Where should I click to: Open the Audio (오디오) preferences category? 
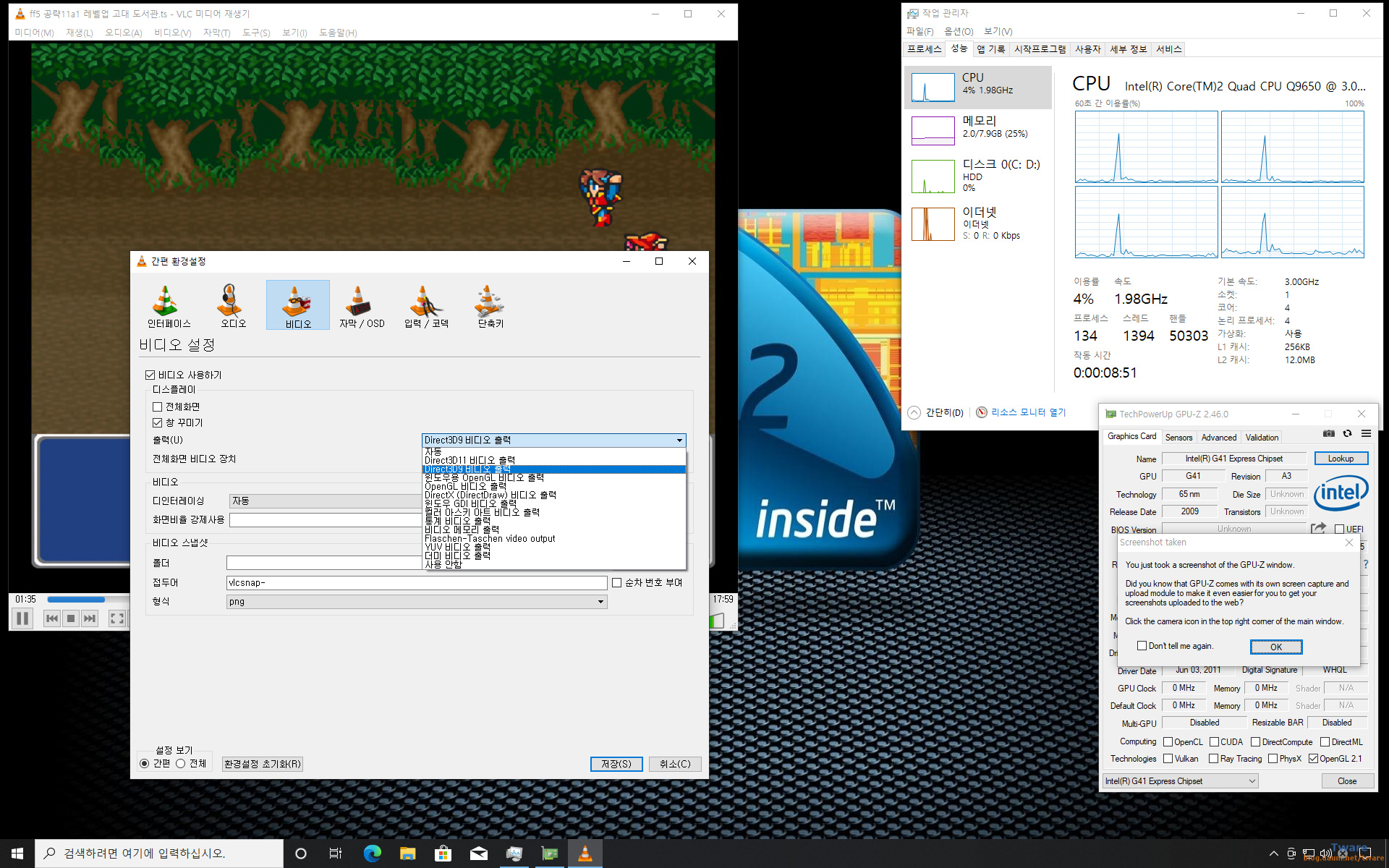point(233,305)
